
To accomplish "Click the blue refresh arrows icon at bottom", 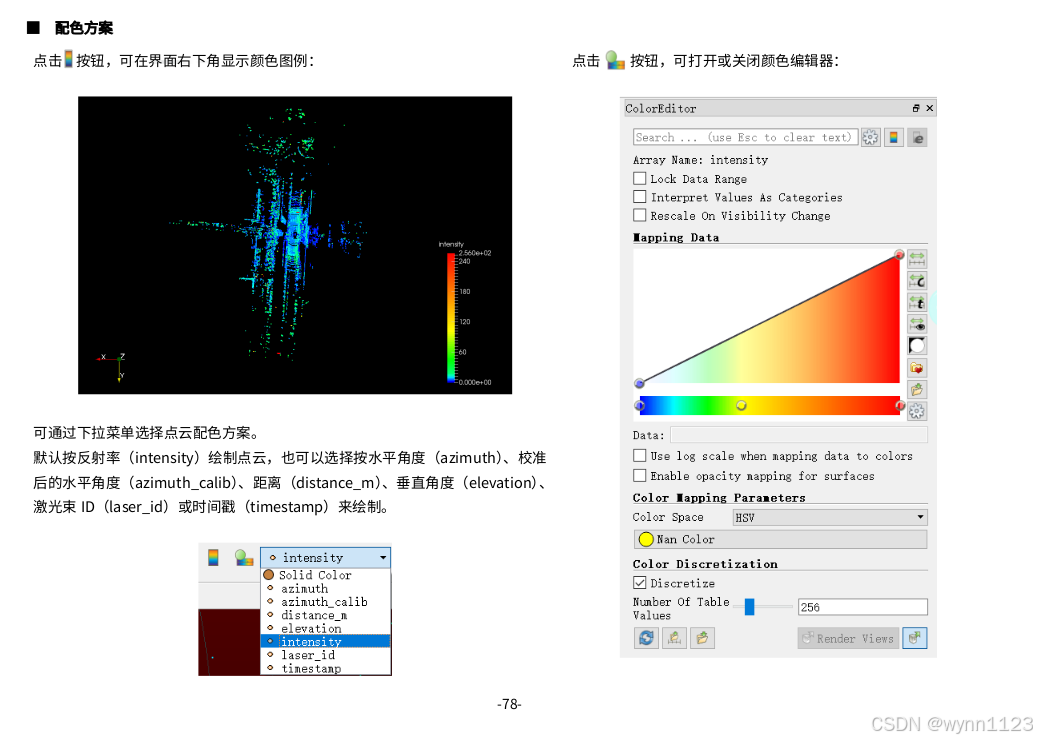I will pos(646,638).
